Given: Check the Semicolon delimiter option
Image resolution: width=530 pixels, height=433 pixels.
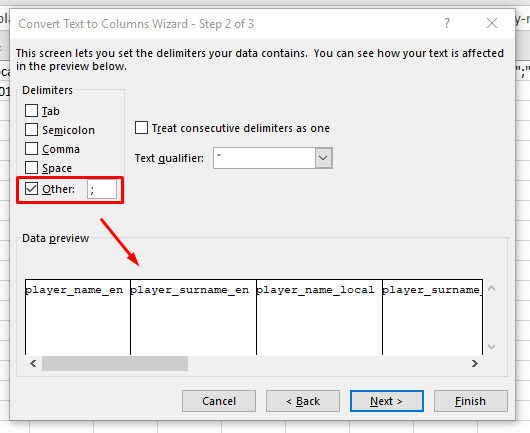Looking at the screenshot, I should (x=31, y=129).
